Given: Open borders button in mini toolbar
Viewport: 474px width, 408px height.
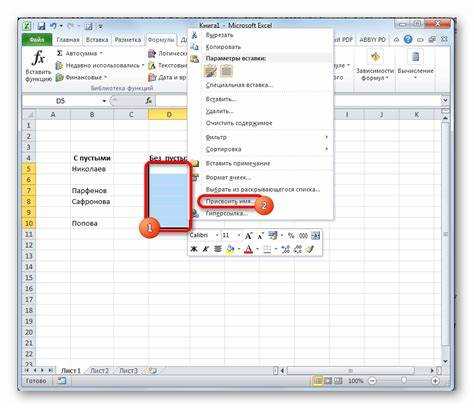Looking at the screenshot, I should (x=267, y=249).
